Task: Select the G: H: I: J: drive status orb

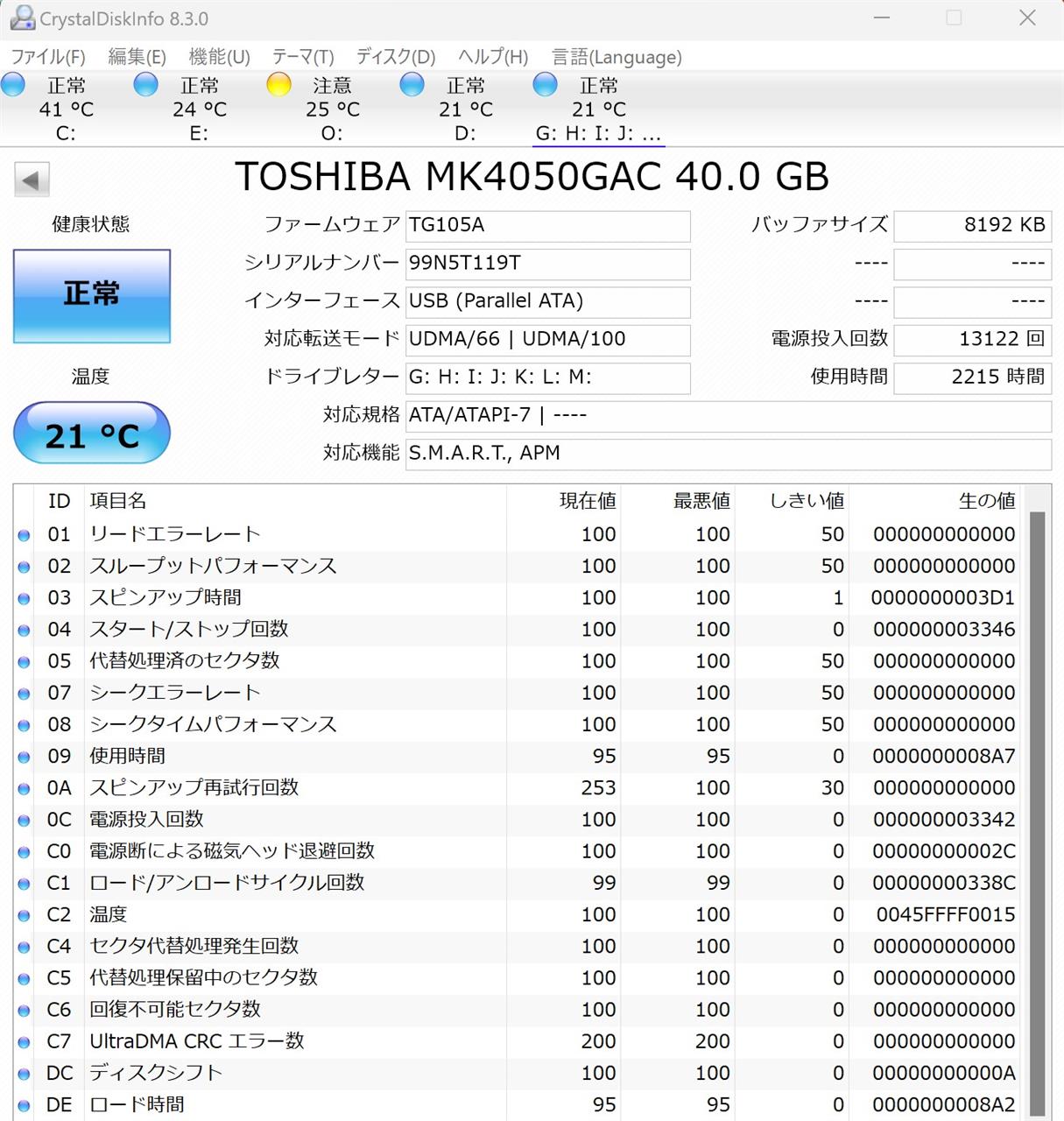Action: [546, 85]
